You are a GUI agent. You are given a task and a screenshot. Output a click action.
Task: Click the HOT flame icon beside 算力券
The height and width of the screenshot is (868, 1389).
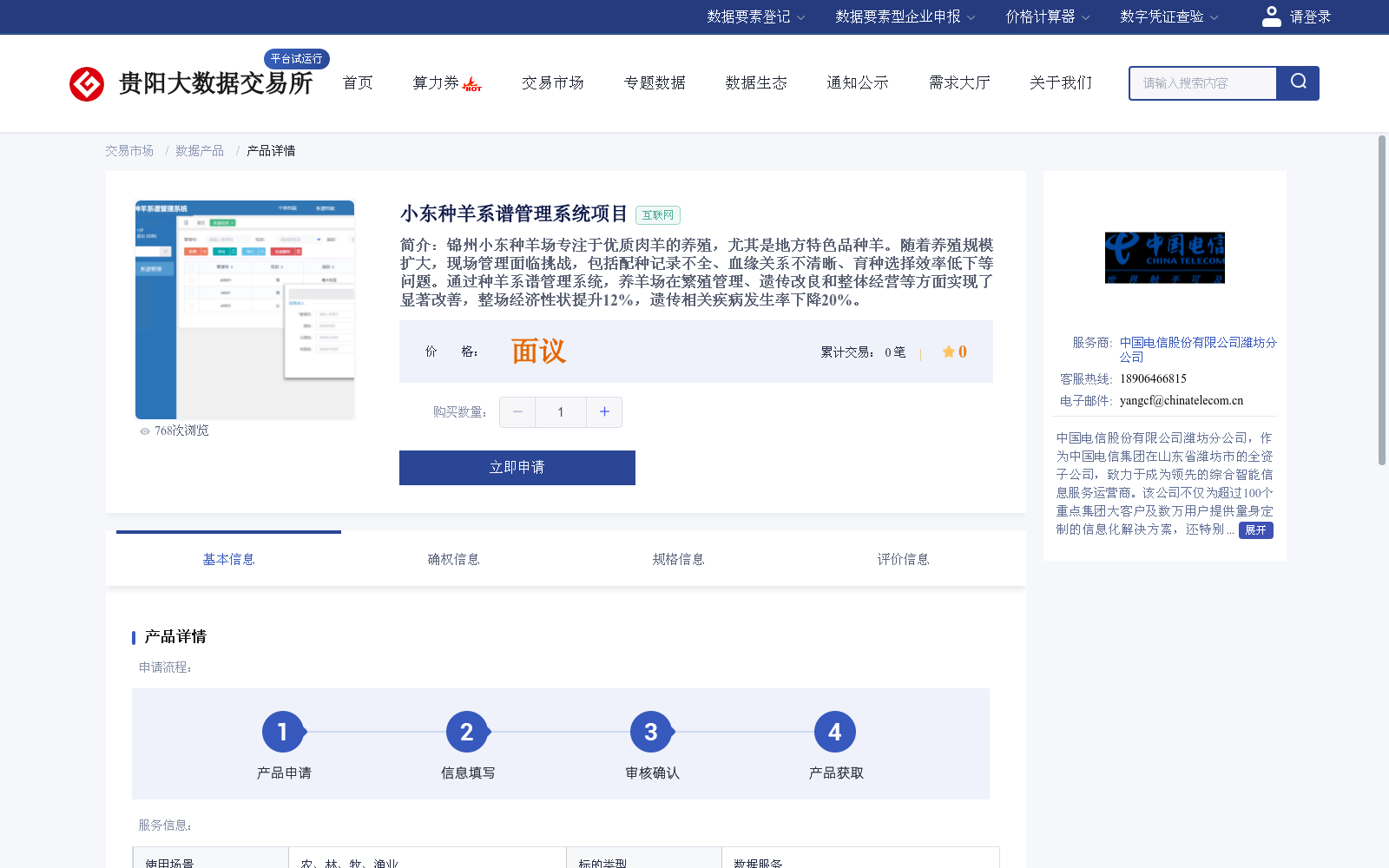click(472, 84)
